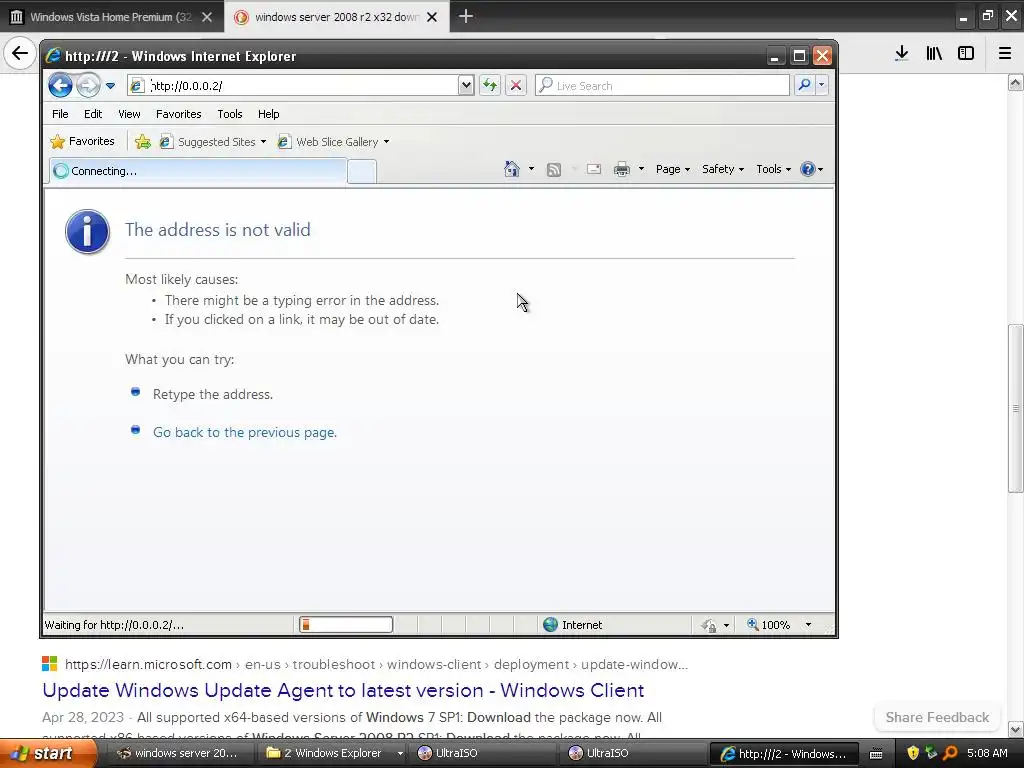Open the View menu
The height and width of the screenshot is (768, 1024).
pos(129,114)
